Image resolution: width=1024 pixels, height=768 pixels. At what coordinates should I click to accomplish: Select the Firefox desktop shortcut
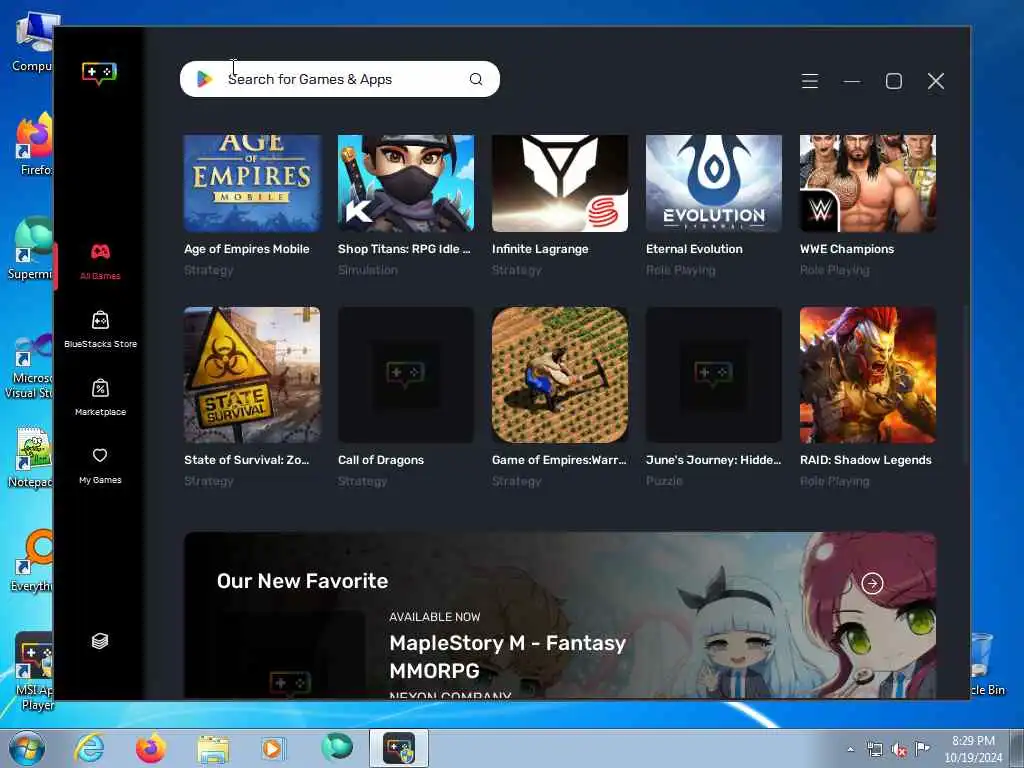(x=35, y=144)
